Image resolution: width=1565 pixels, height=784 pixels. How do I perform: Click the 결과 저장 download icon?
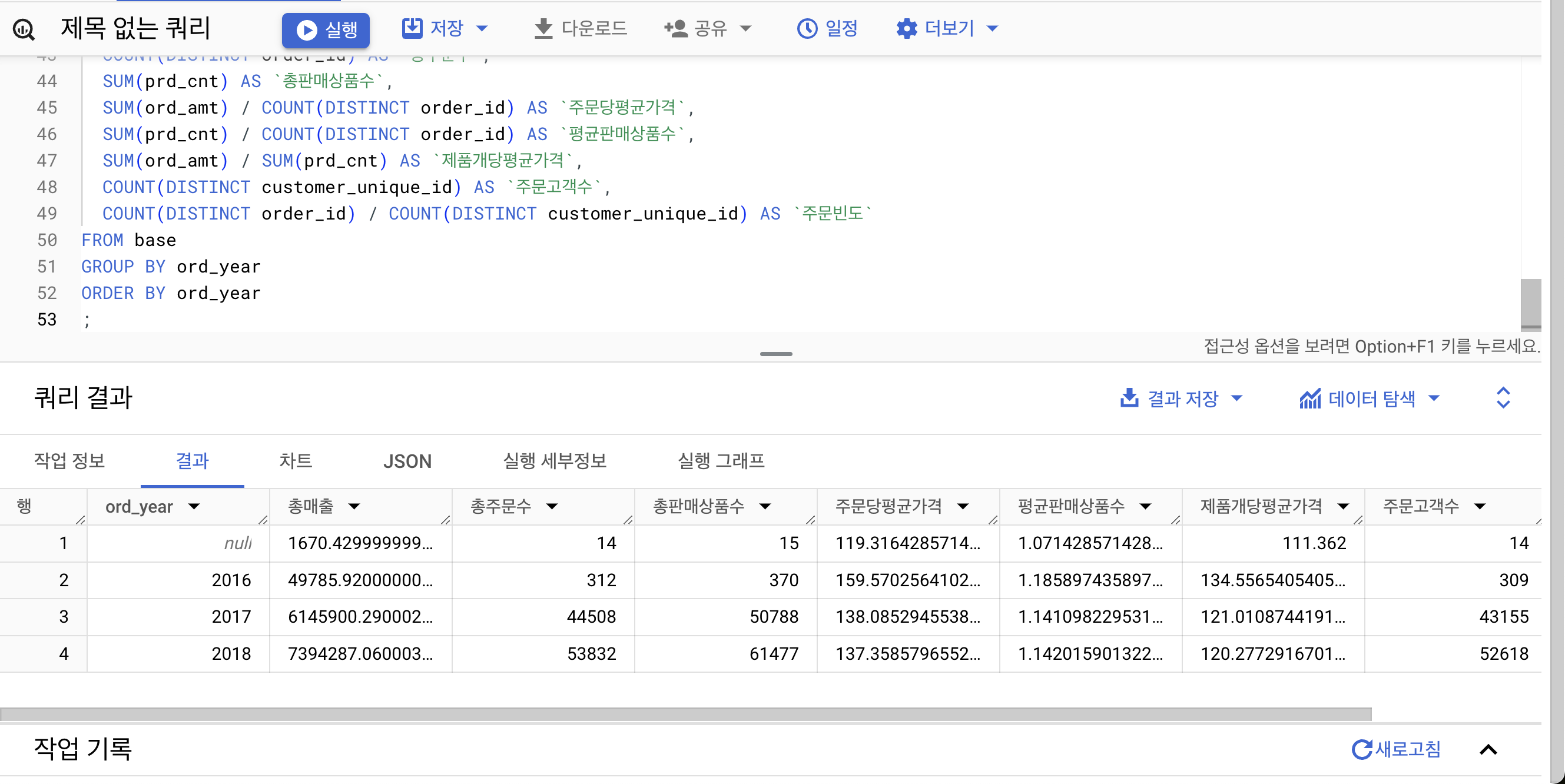[x=1129, y=398]
